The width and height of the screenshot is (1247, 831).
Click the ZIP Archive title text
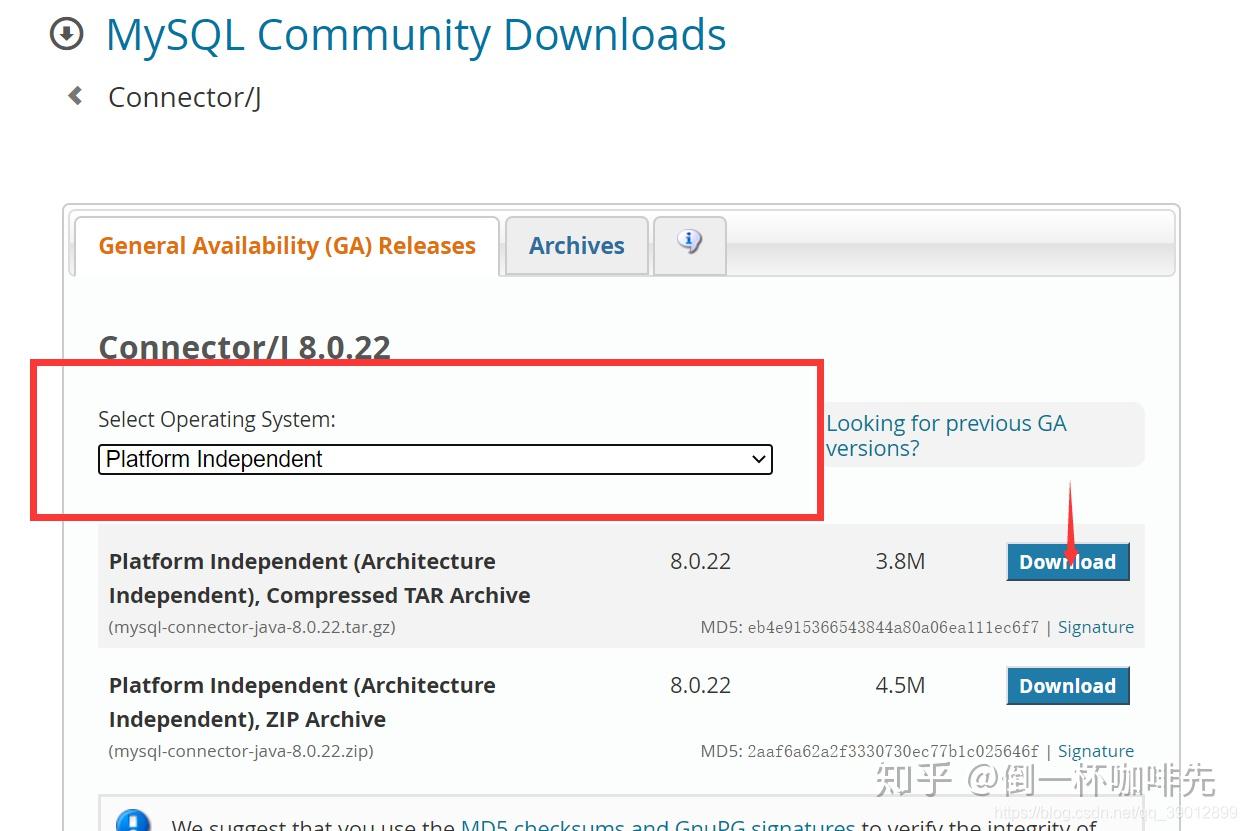click(x=302, y=702)
